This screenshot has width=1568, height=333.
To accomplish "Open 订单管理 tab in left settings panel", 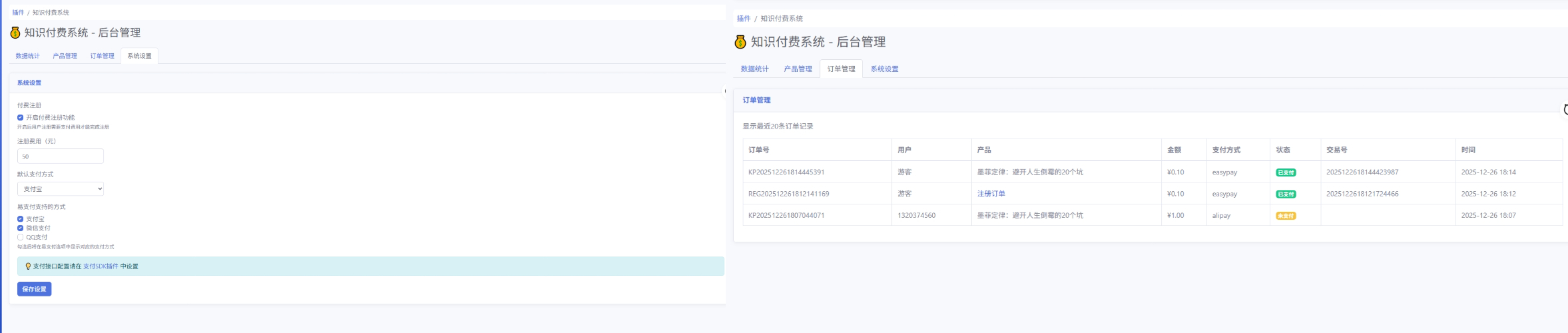I will click(x=103, y=56).
